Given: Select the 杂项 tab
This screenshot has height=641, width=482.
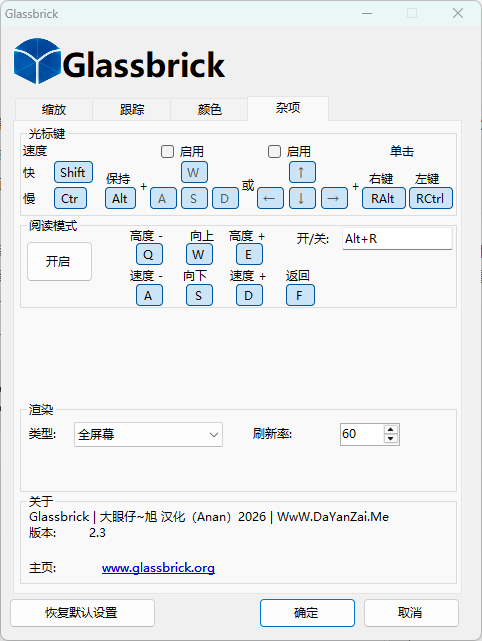Looking at the screenshot, I should pos(288,108).
